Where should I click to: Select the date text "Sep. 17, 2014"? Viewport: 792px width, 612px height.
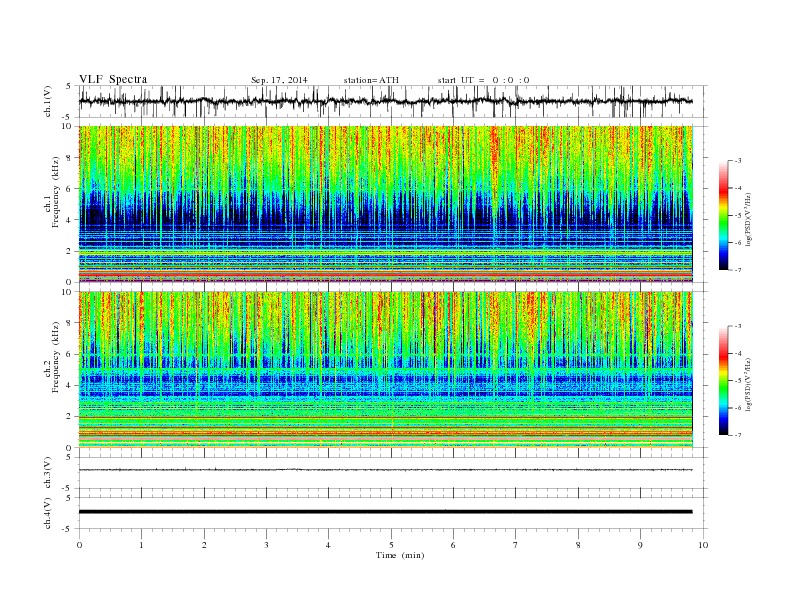click(x=279, y=80)
